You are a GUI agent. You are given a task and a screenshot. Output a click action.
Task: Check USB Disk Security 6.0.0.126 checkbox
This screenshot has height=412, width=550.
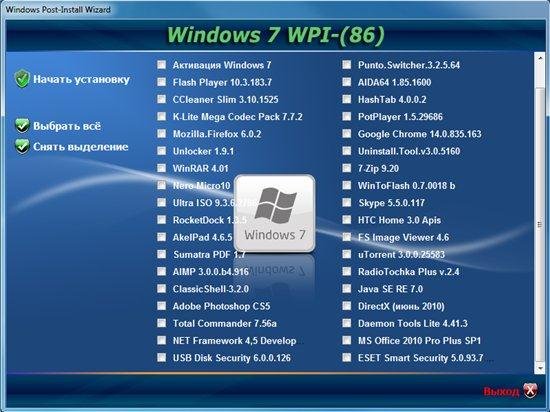pyautogui.click(x=161, y=357)
